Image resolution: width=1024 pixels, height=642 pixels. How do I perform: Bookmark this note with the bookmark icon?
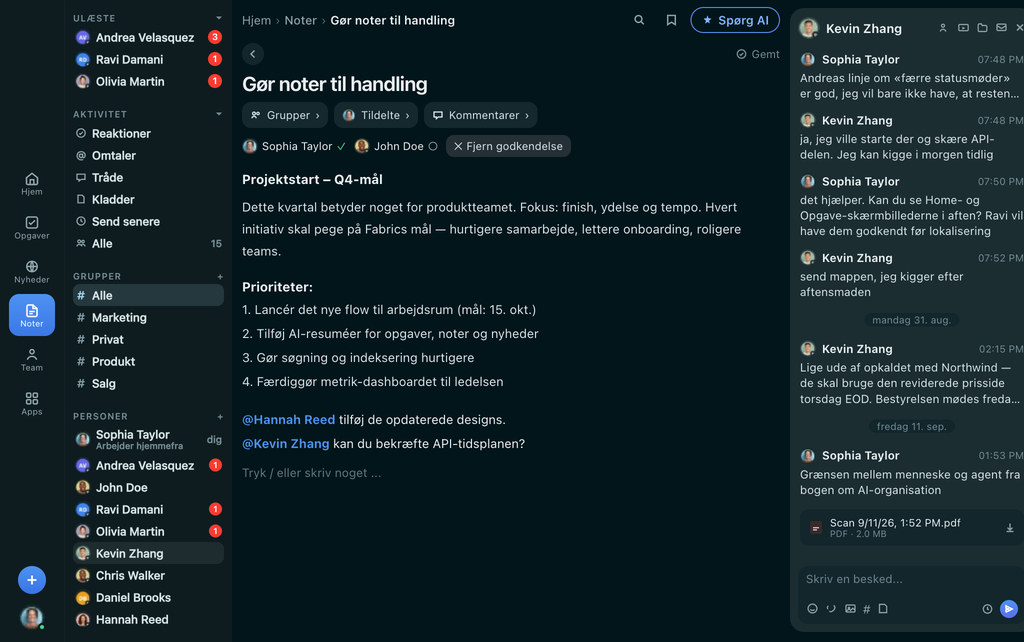(x=671, y=20)
